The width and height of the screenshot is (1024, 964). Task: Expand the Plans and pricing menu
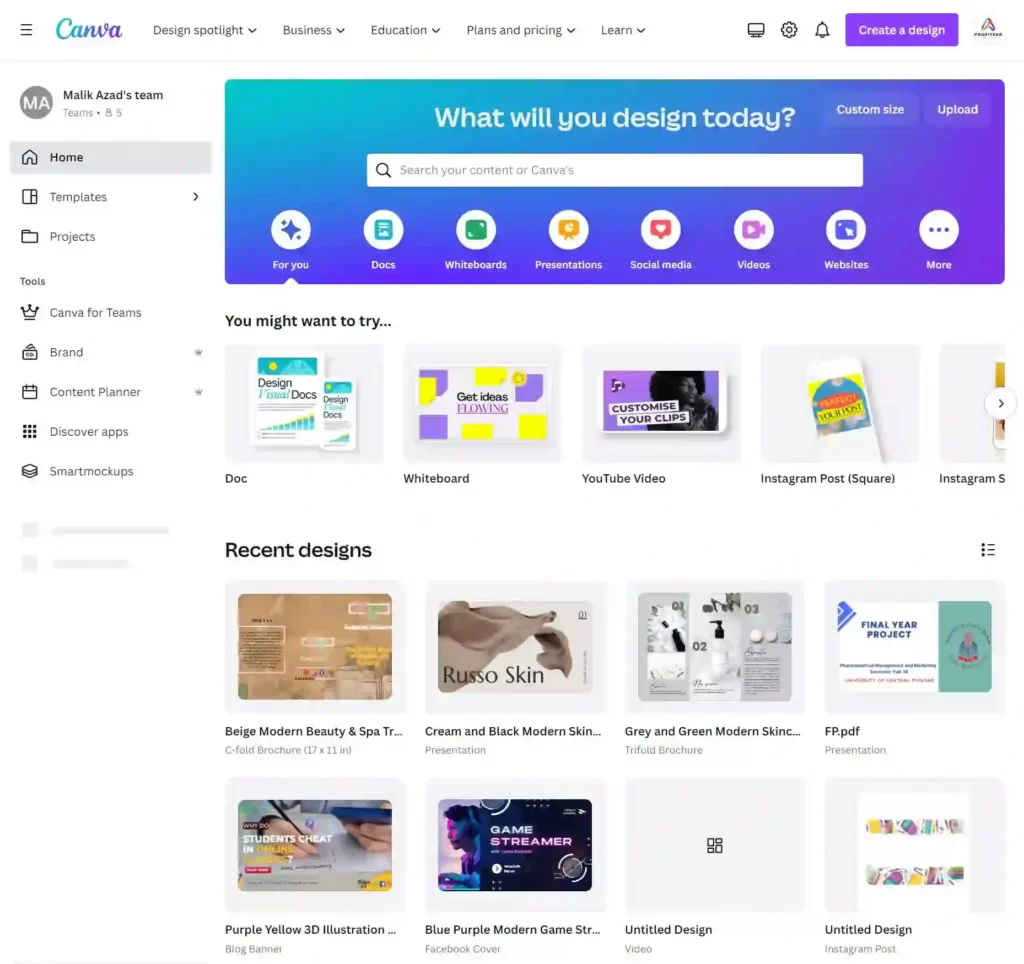click(520, 30)
